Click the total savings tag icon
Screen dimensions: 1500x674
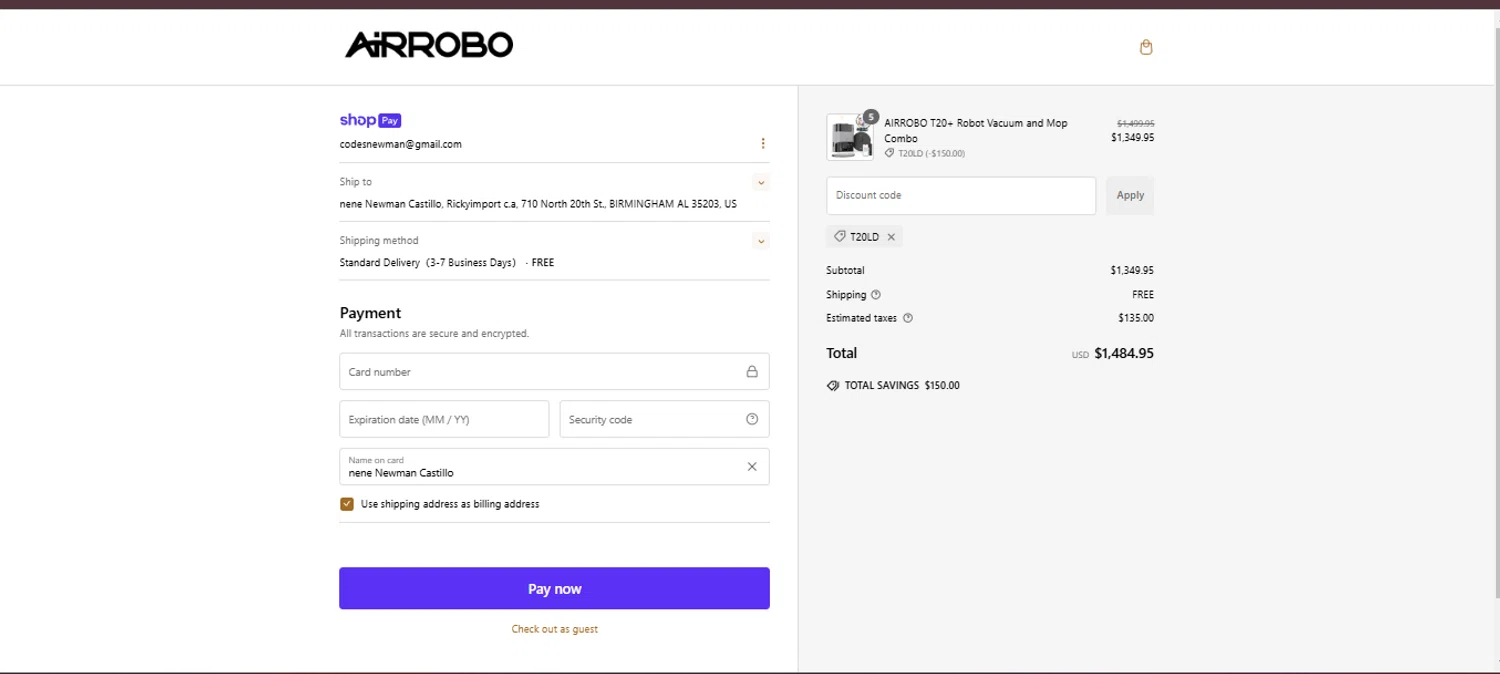pos(833,385)
